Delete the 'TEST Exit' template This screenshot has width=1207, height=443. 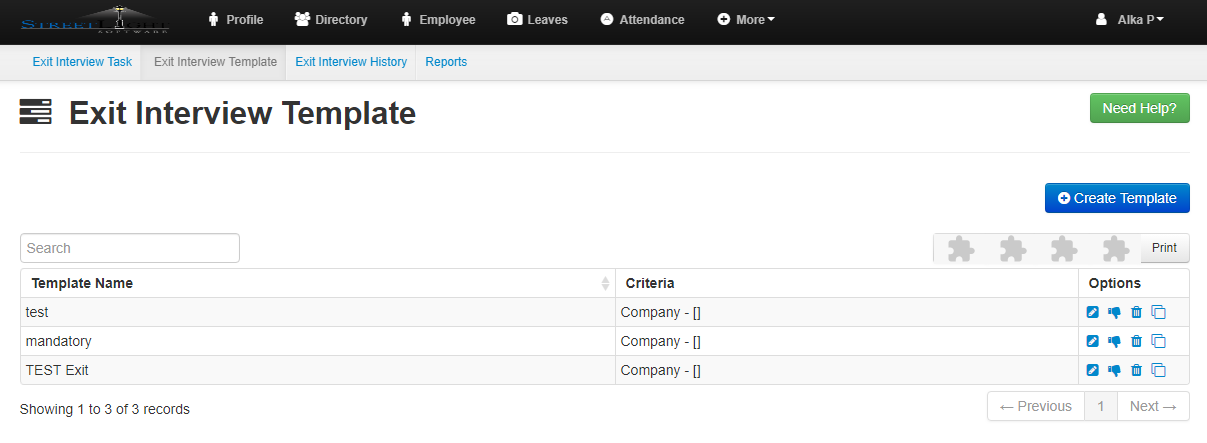[x=1136, y=370]
